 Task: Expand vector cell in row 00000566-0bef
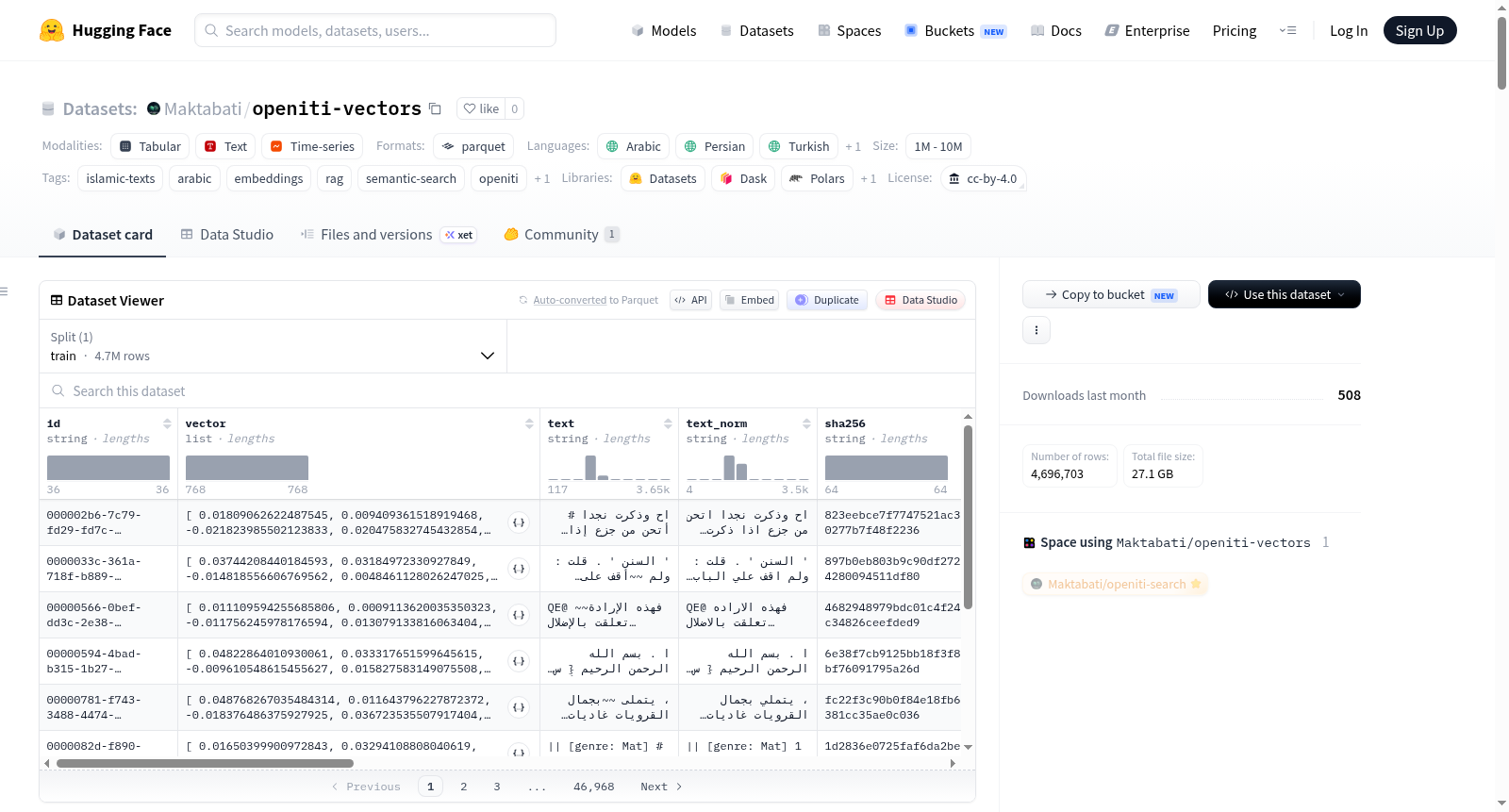519,615
